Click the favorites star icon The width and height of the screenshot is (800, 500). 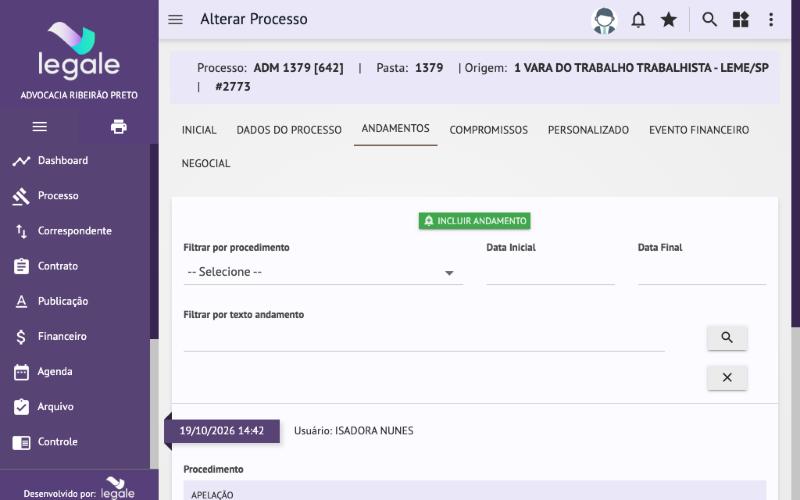pyautogui.click(x=668, y=19)
